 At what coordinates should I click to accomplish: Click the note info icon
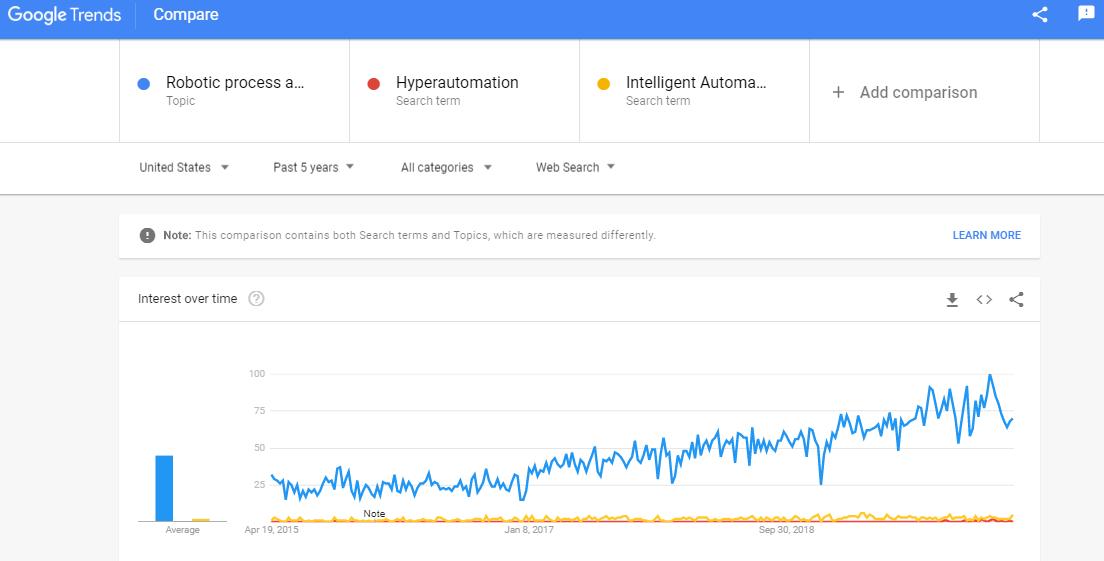coord(147,236)
